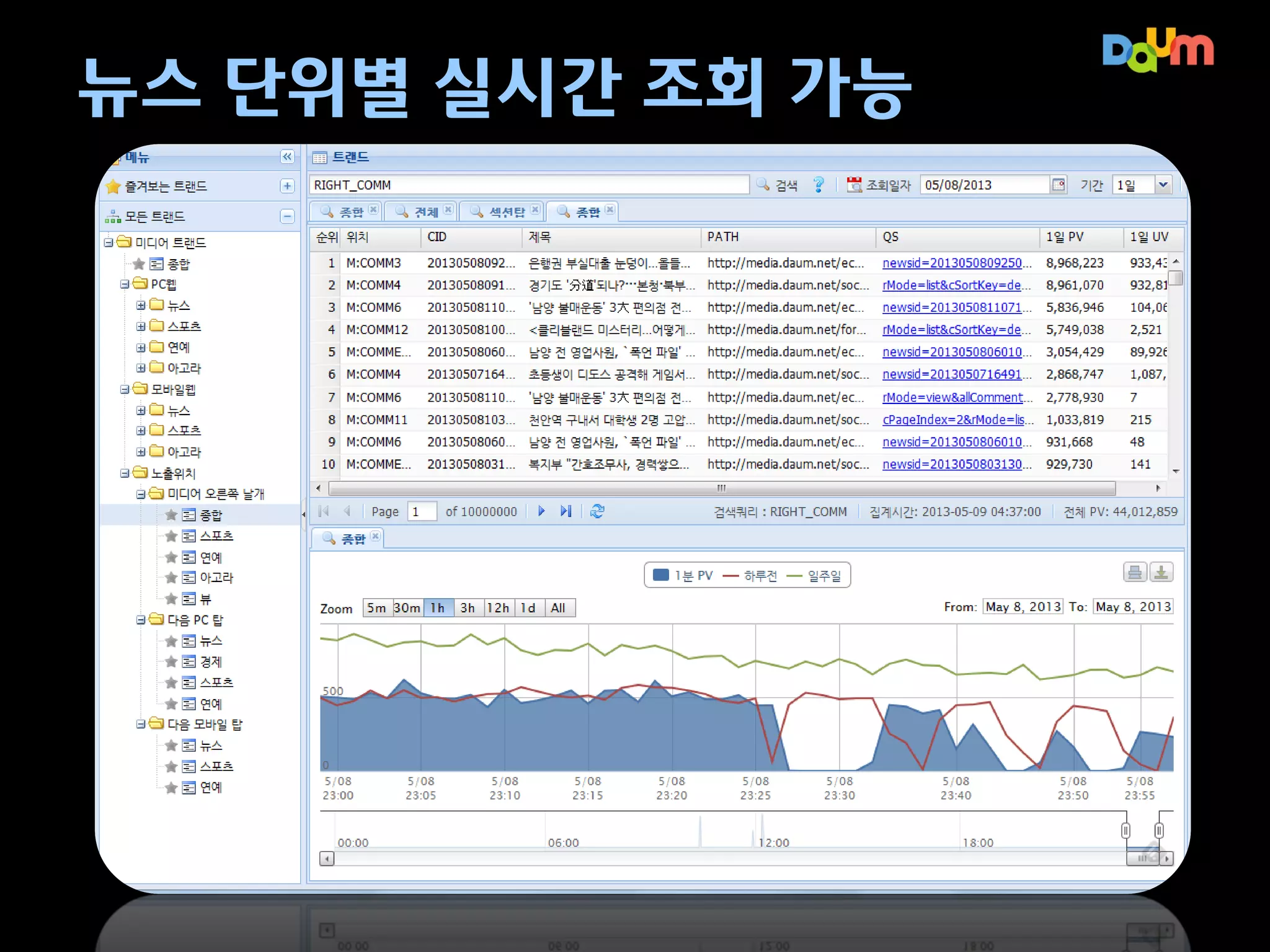
Task: Open QS link for row 8 cPageIndex
Action: (x=958, y=420)
